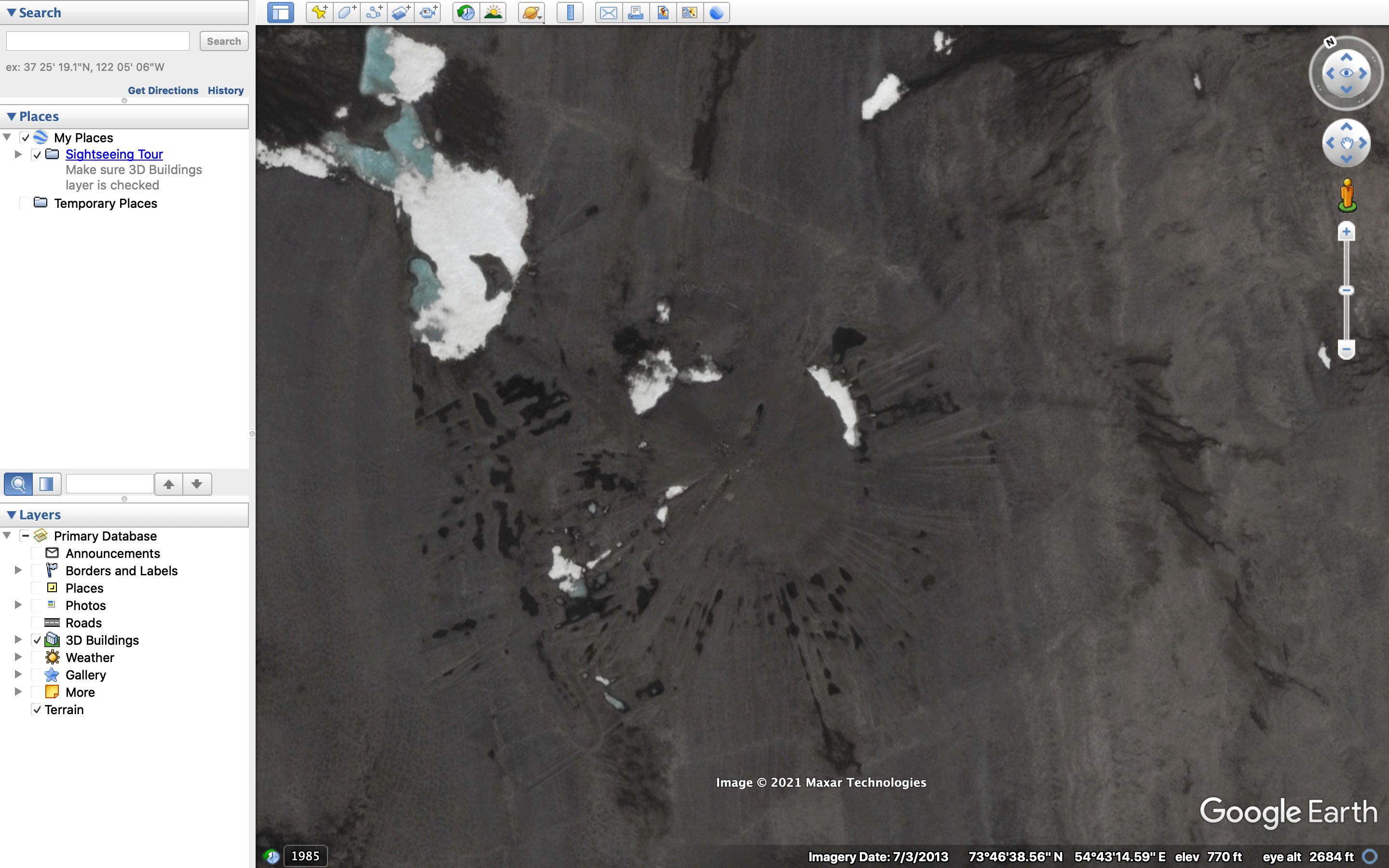Enable the Roads layer checkbox
1389x868 pixels.
[x=37, y=622]
